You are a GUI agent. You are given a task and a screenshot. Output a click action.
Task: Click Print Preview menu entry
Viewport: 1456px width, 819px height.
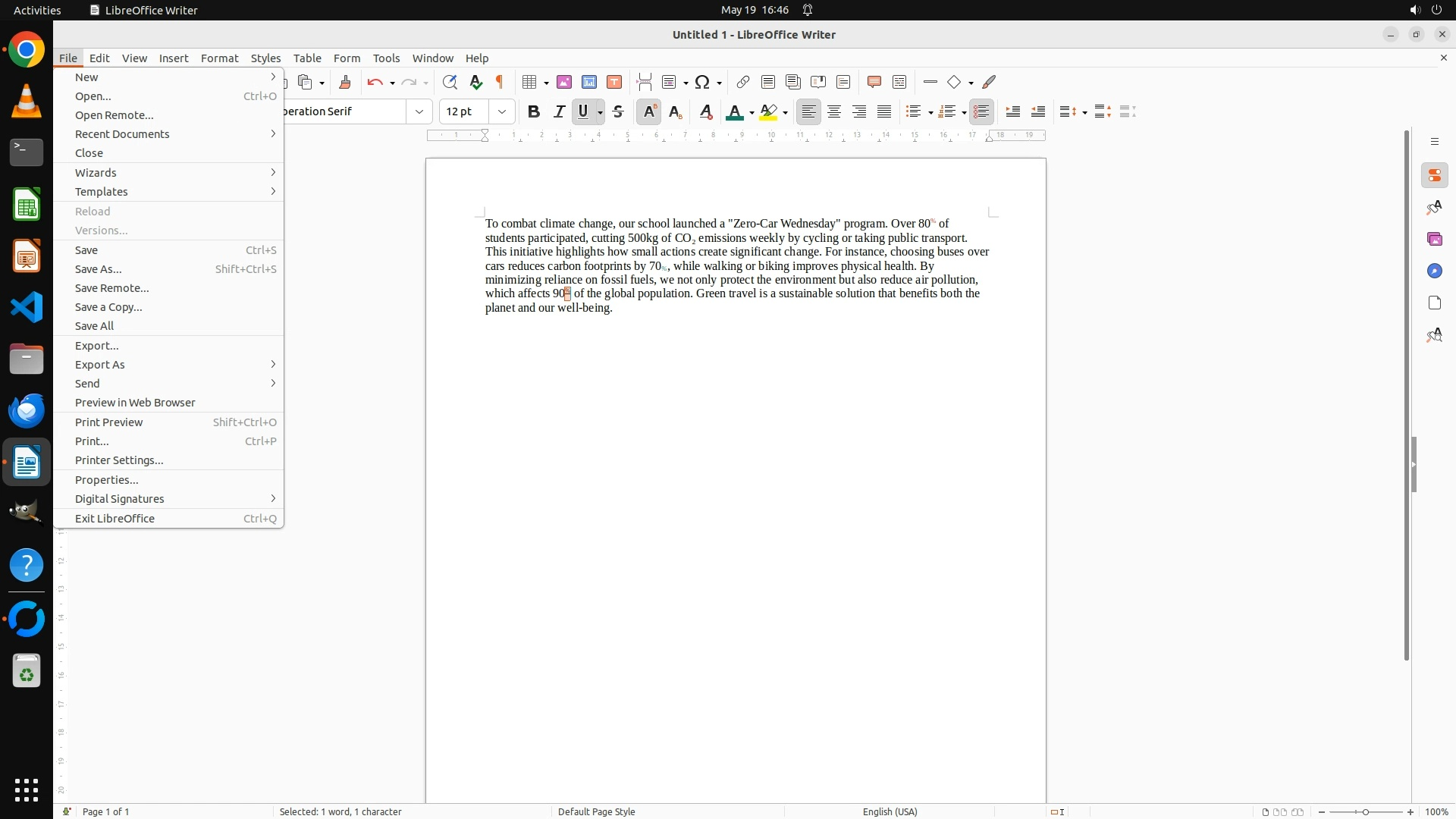109,422
